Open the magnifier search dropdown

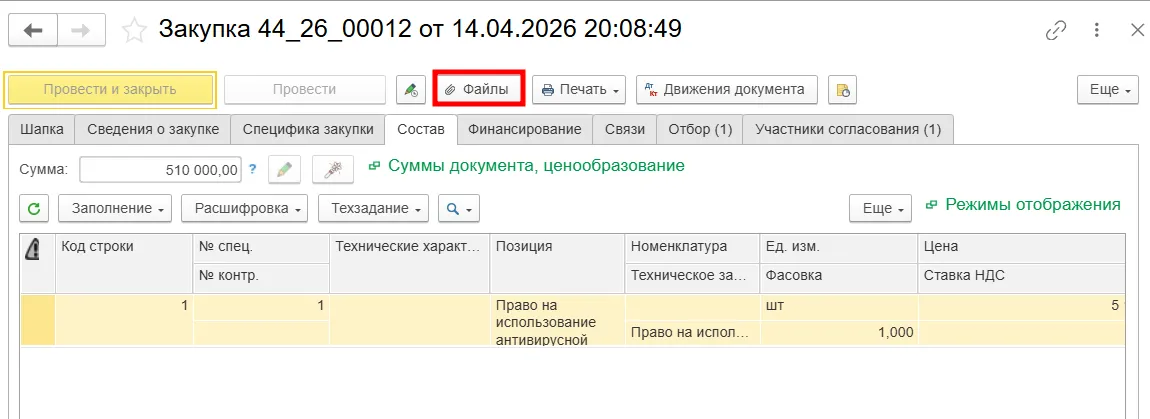click(459, 208)
